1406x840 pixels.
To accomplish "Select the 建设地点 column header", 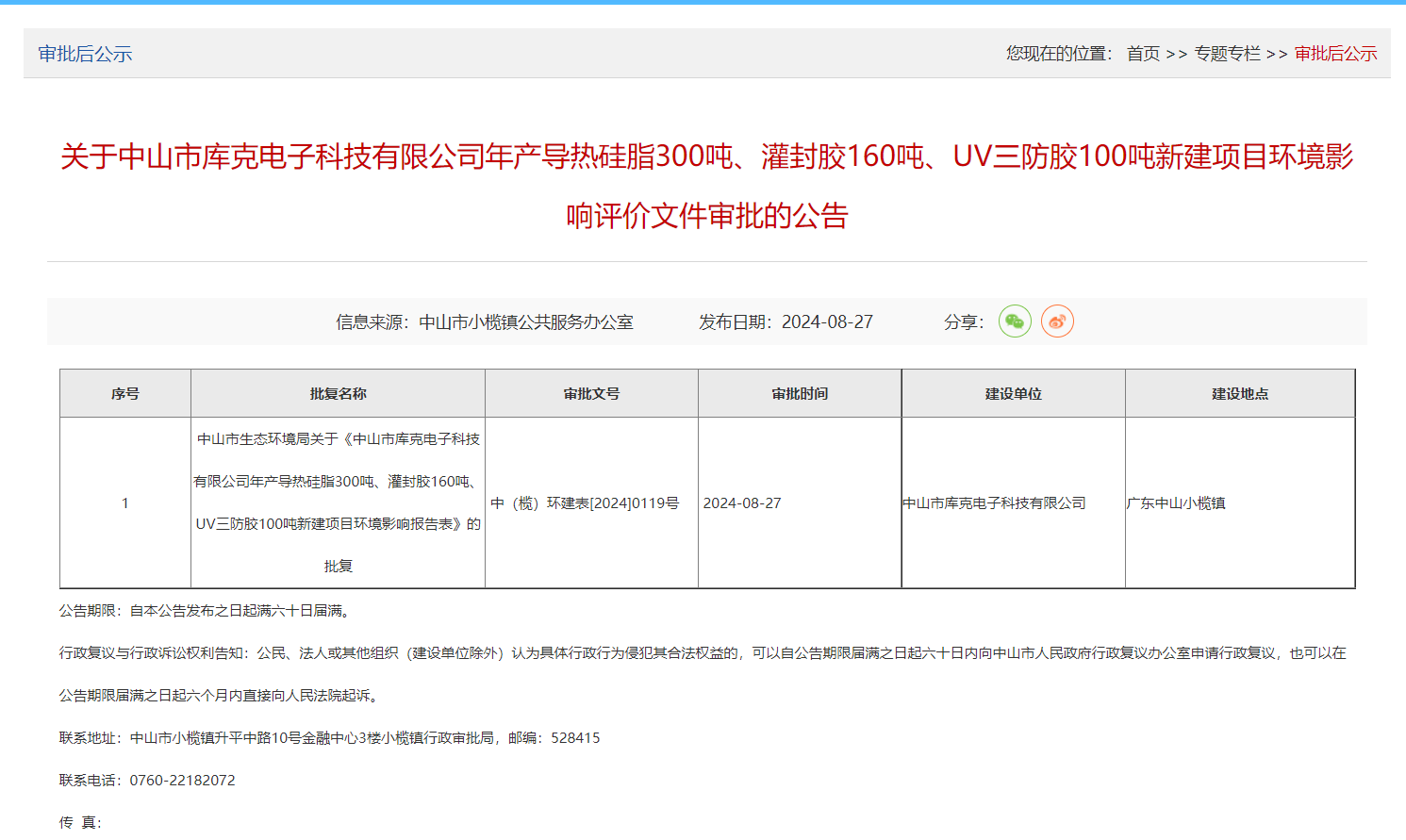I will 1239,394.
